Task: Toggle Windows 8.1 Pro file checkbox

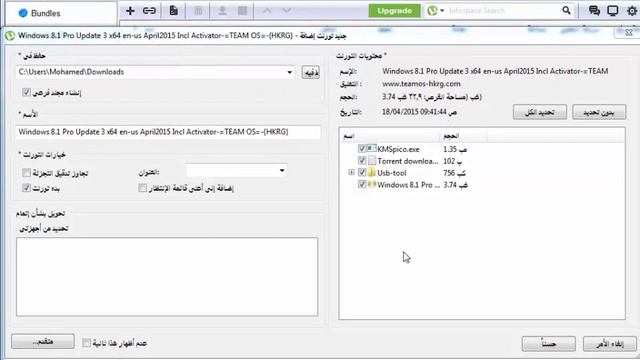Action: coord(362,184)
